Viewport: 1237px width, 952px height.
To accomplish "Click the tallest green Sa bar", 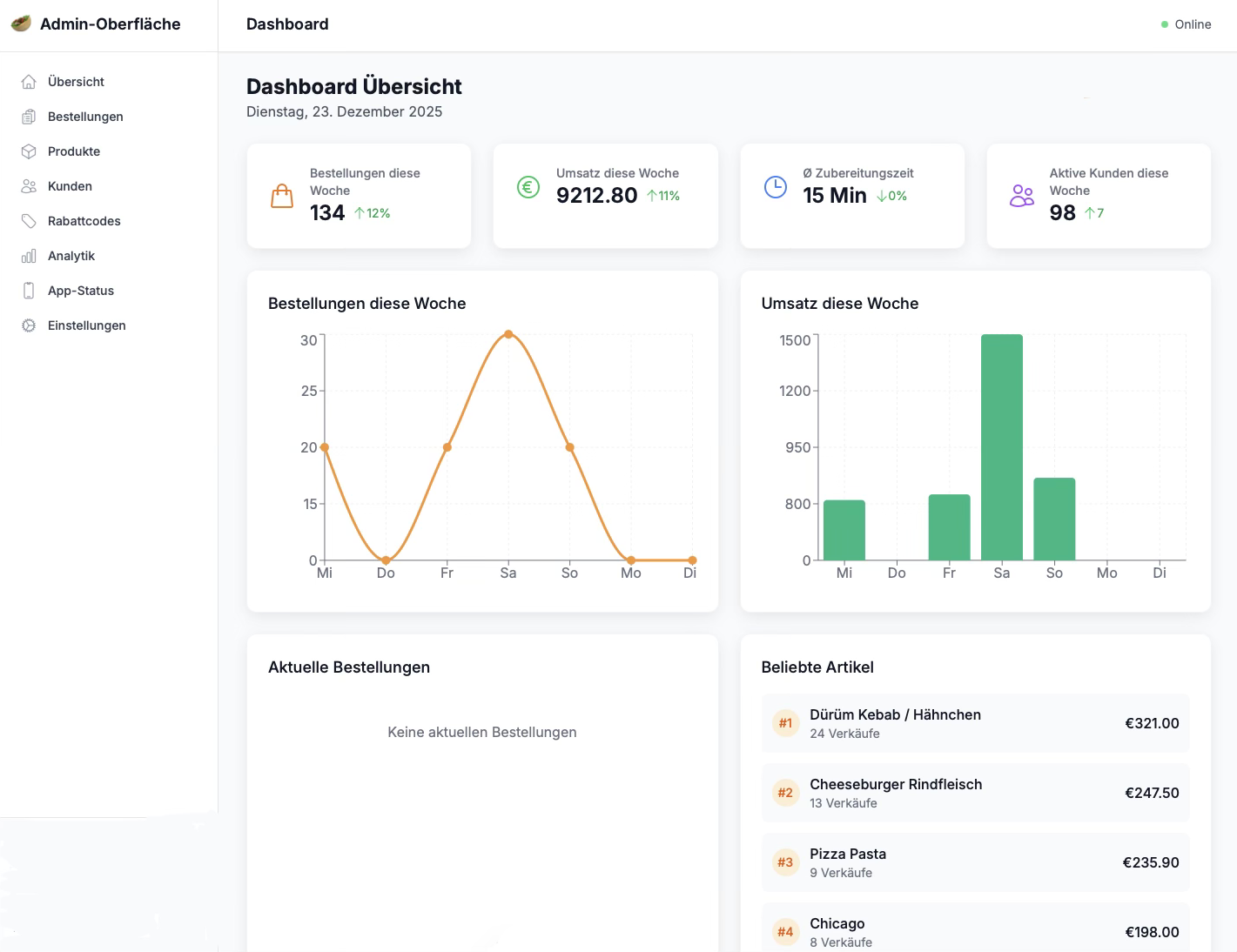I will tap(1001, 444).
